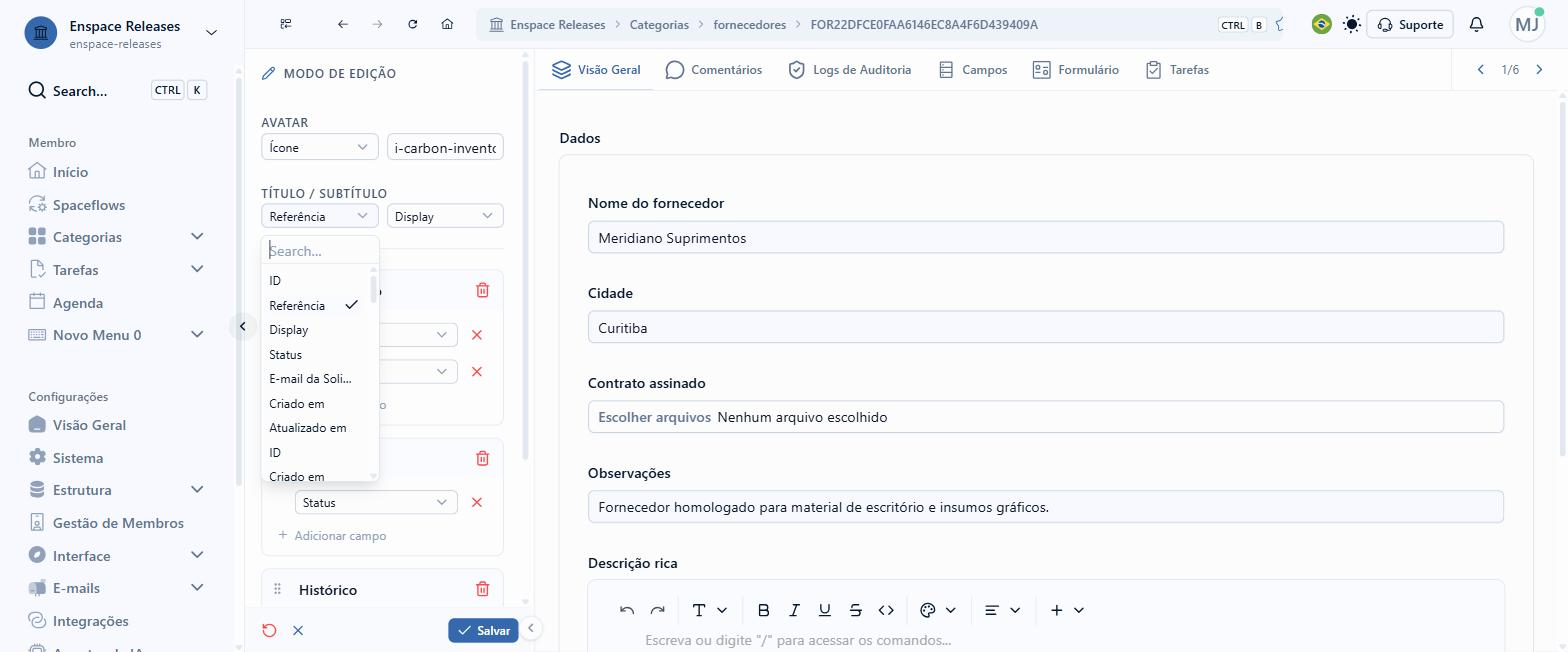Screen dimensions: 1568x652
Task: Go to next record of 1/6
Action: 1539,69
